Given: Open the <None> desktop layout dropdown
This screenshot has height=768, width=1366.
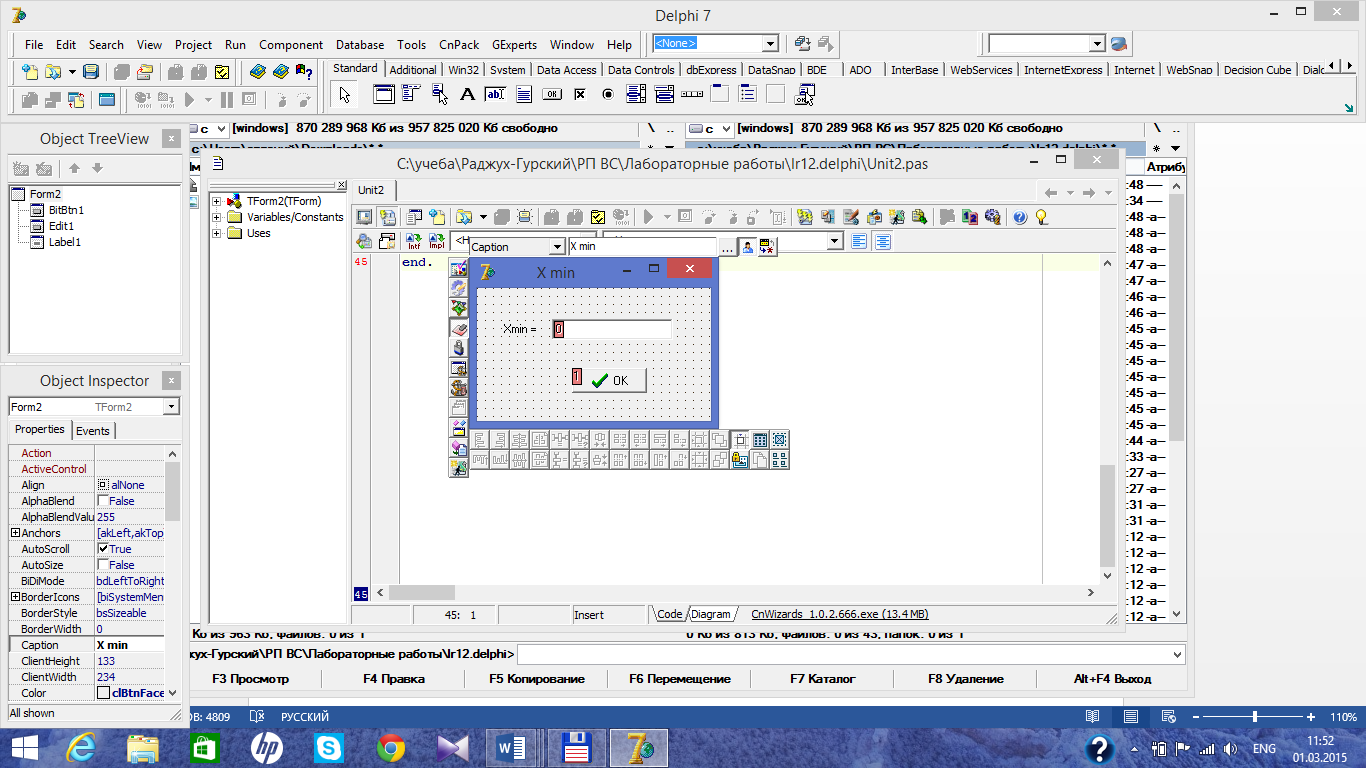Looking at the screenshot, I should [x=770, y=44].
